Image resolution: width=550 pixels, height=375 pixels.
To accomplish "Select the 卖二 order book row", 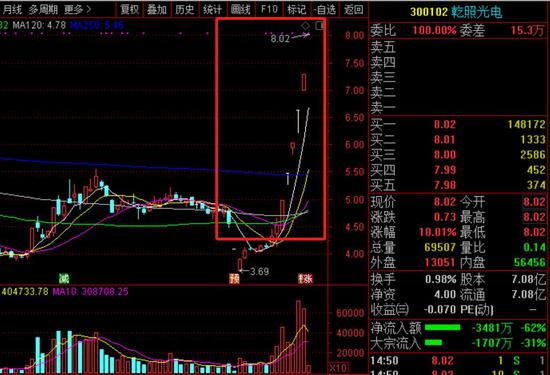I will pyautogui.click(x=458, y=93).
